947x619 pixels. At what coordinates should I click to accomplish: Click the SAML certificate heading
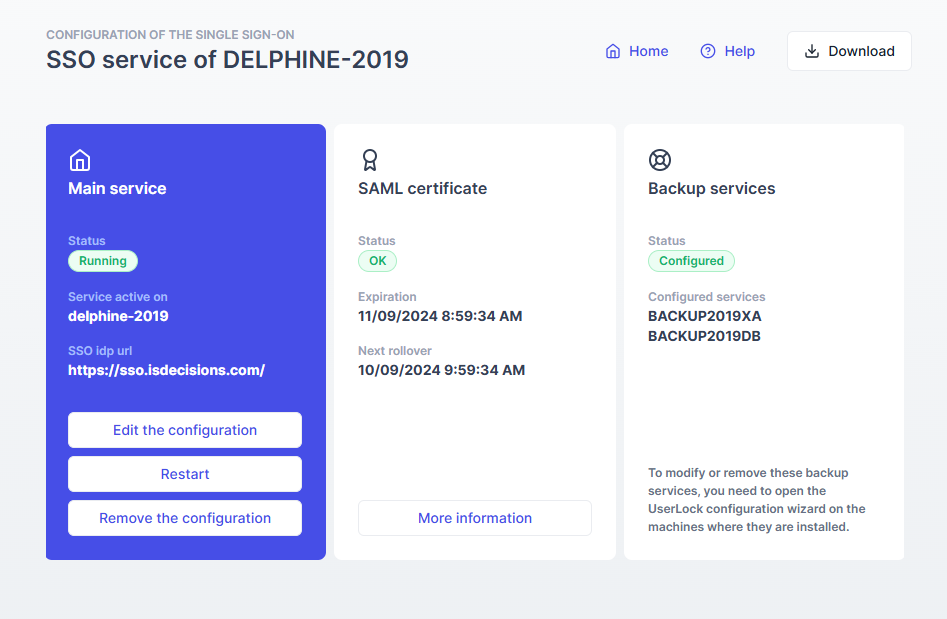pyautogui.click(x=423, y=188)
